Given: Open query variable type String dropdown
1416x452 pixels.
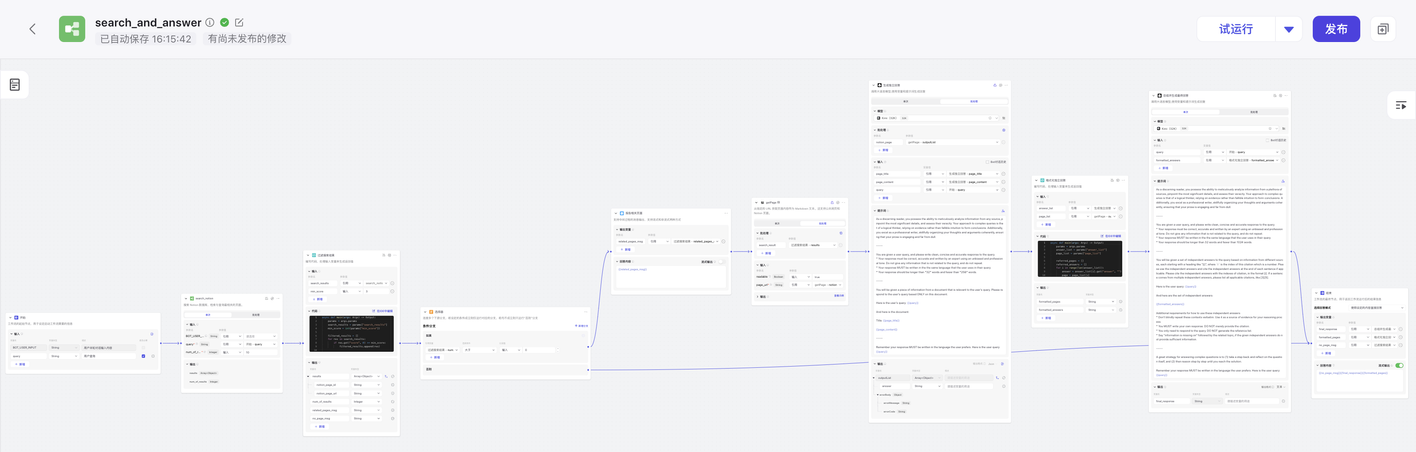Looking at the screenshot, I should coord(62,355).
